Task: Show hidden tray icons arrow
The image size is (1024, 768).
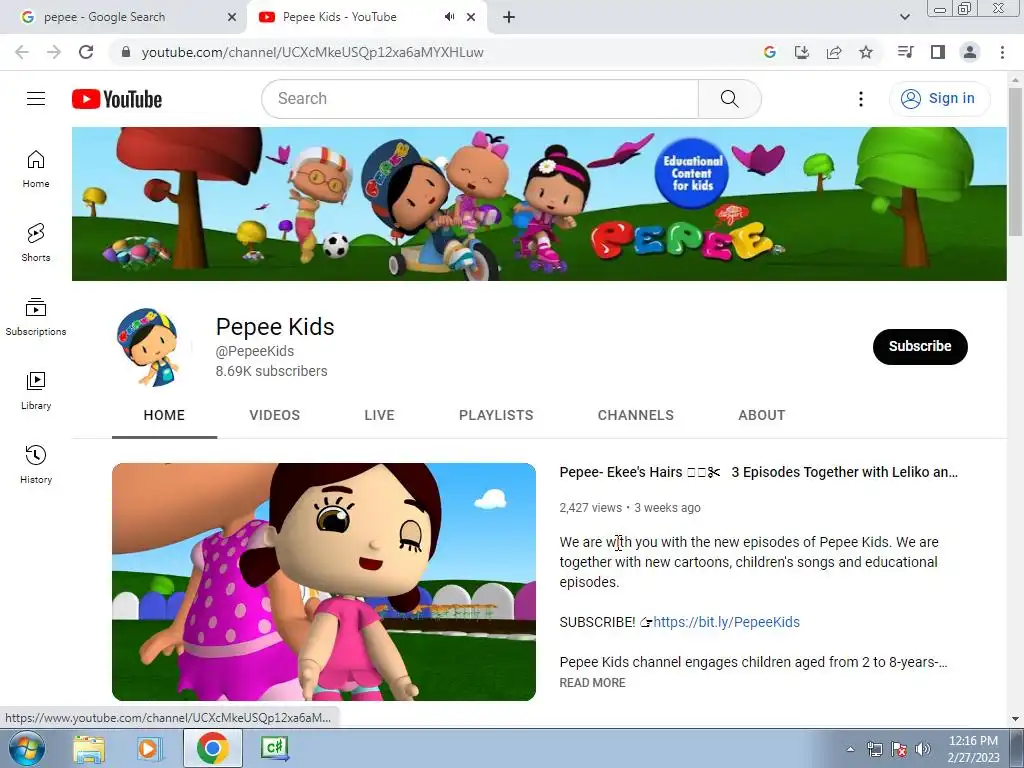Action: pyautogui.click(x=850, y=749)
